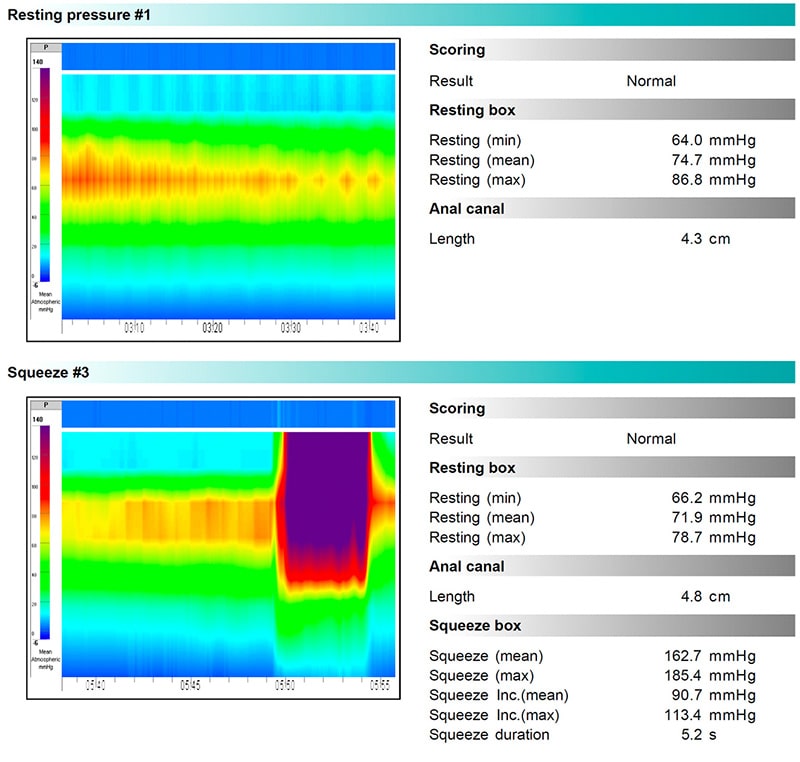The height and width of the screenshot is (762, 800).
Task: Select the 90.7 mmHg squeeze increment mean
Action: (x=713, y=695)
